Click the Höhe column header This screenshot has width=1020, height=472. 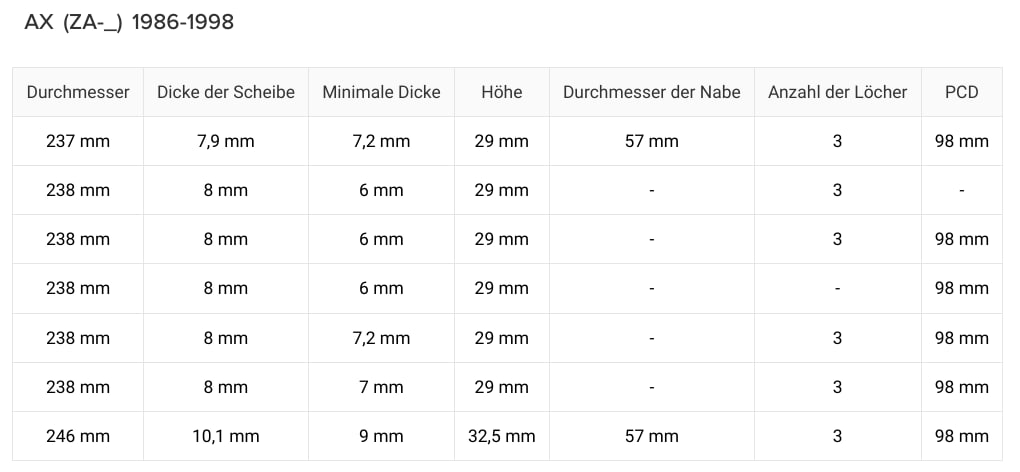[x=501, y=92]
